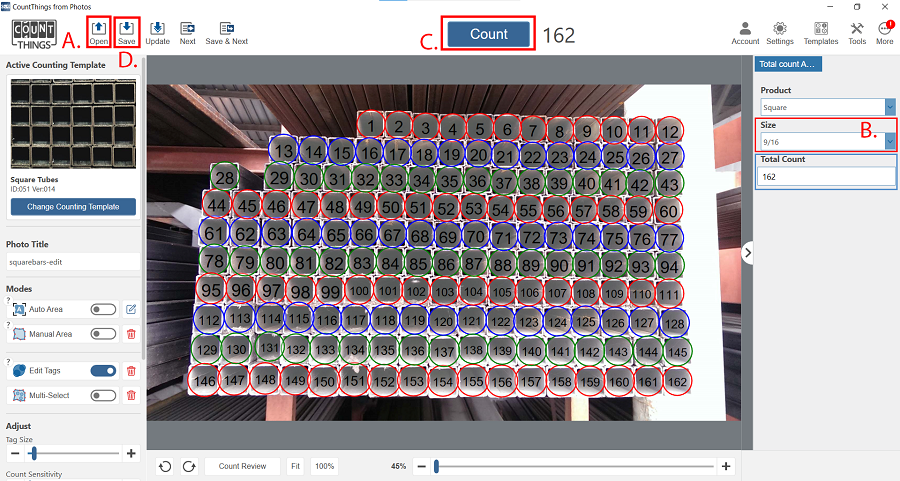
Task: Open the Templates icon
Action: 821,27
